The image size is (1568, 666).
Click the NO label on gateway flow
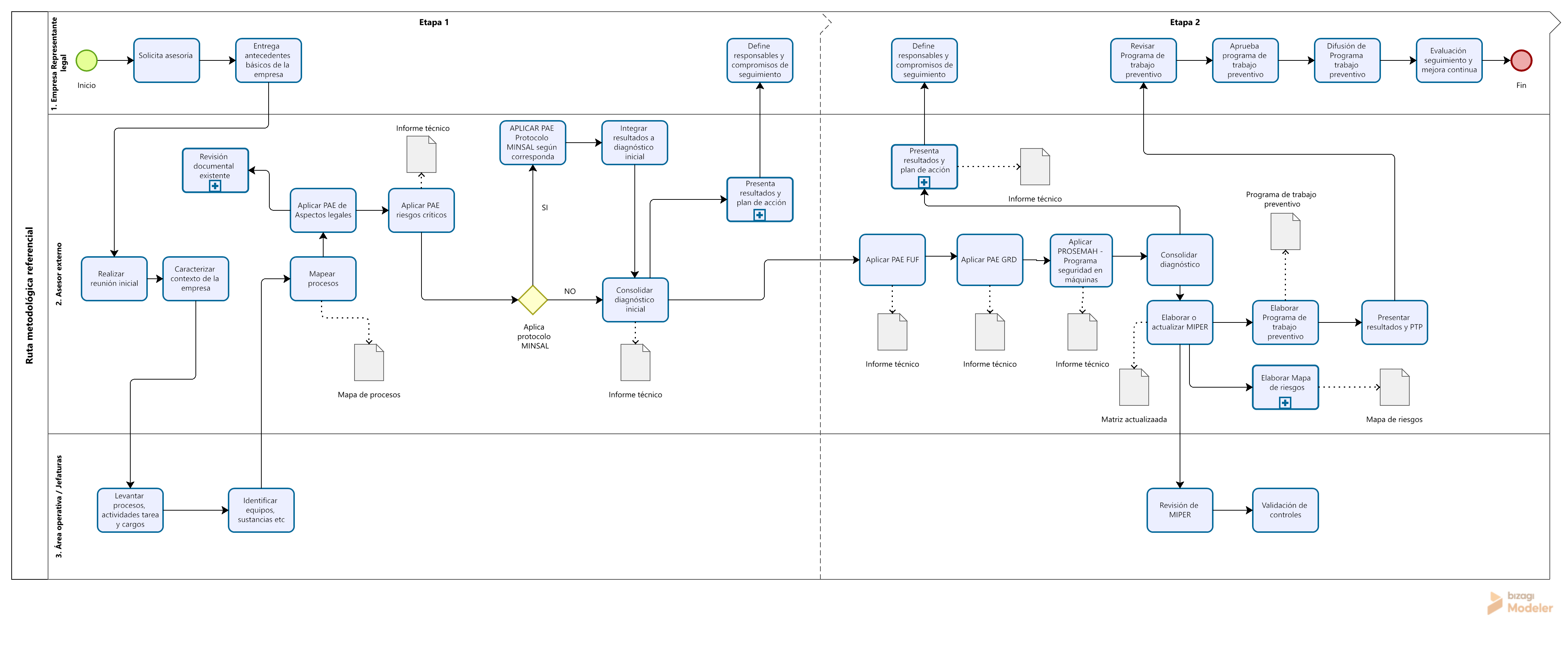click(570, 291)
